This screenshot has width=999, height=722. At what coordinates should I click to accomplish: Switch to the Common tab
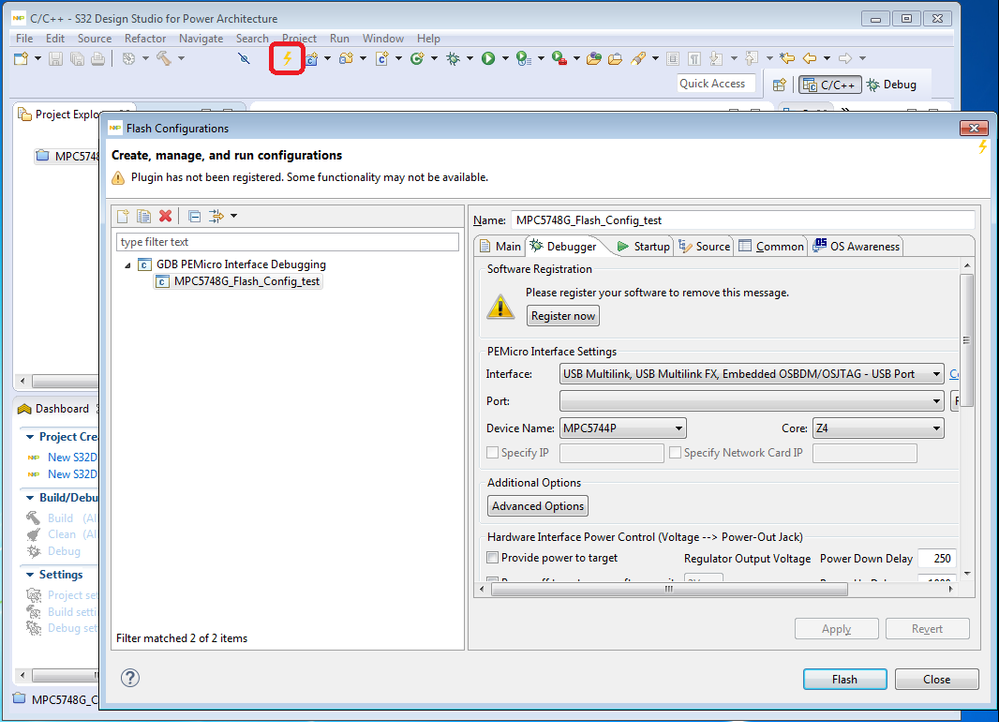[772, 247]
